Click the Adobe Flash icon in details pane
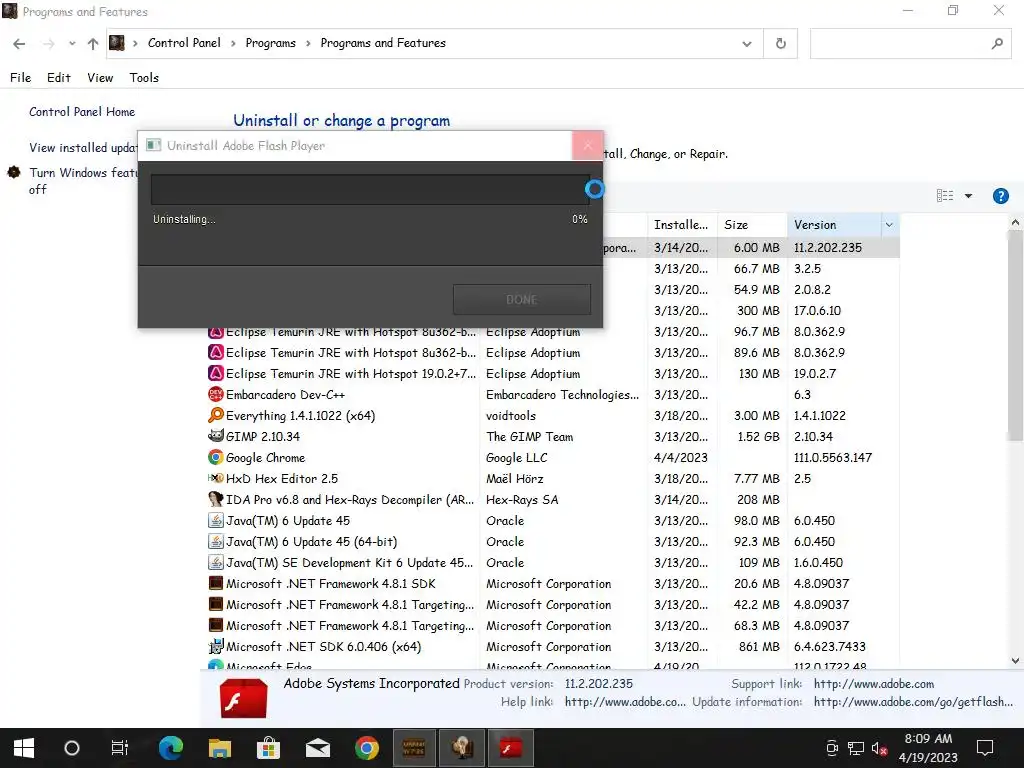1024x768 pixels. (243, 697)
